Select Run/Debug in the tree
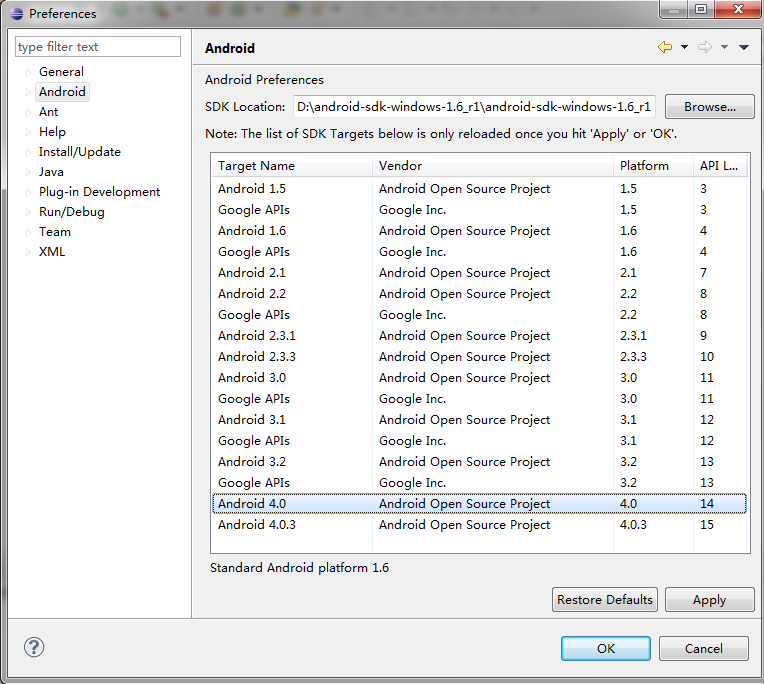 point(72,211)
